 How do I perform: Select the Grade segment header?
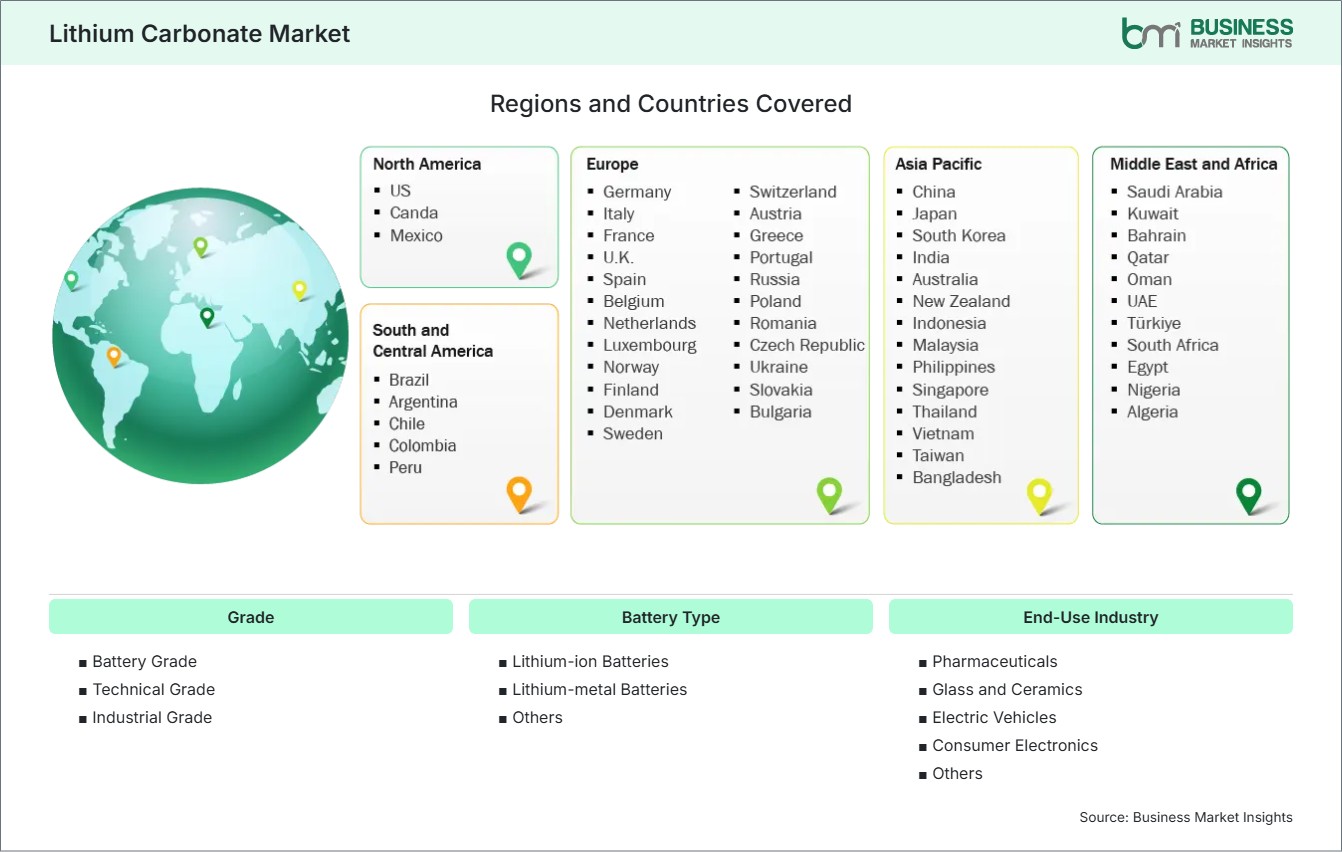pos(251,617)
